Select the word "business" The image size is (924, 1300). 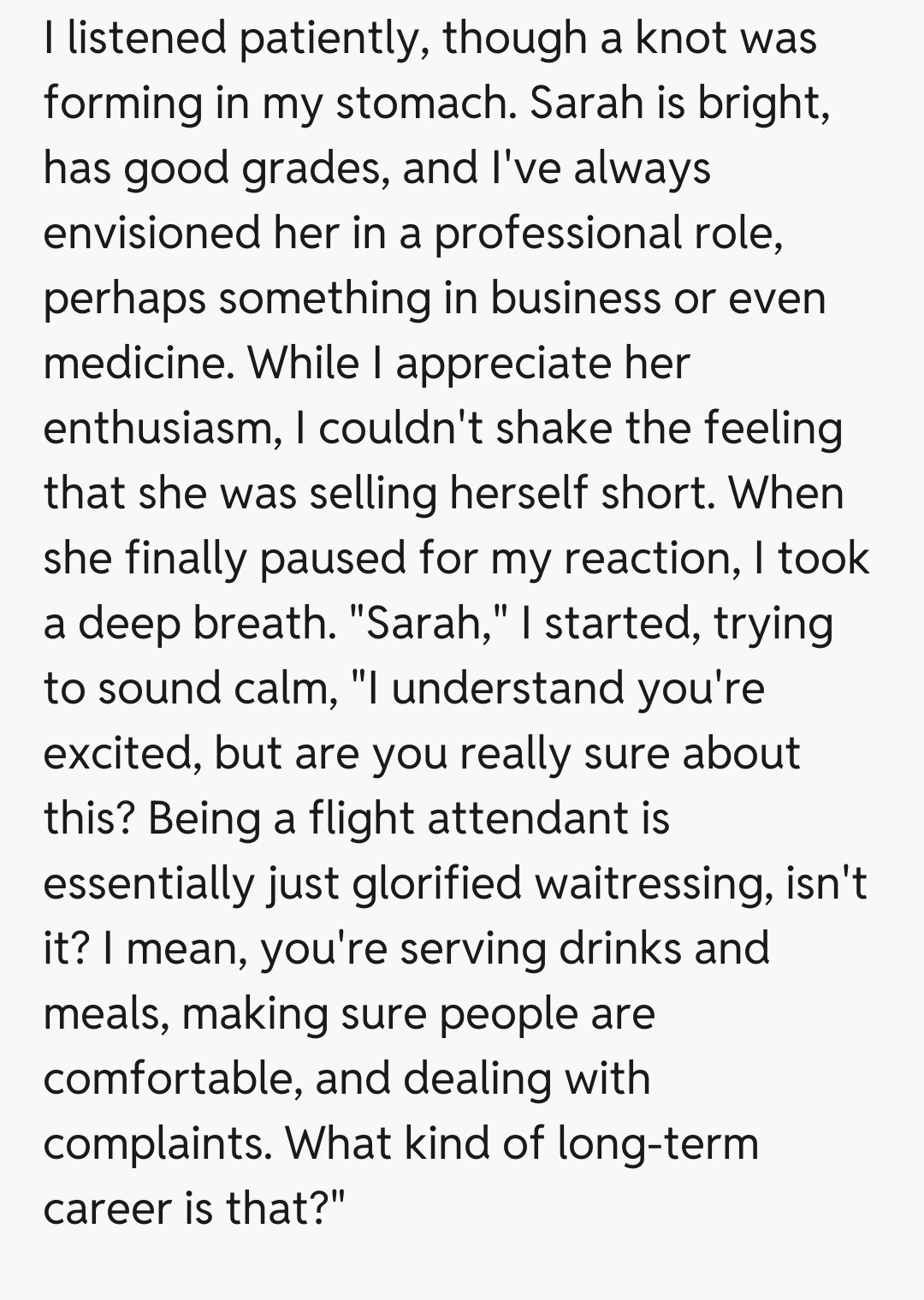tap(574, 299)
